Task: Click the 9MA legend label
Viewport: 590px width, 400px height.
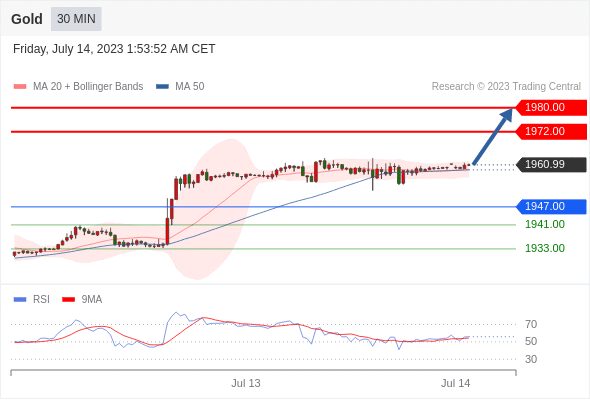Action: [92, 300]
